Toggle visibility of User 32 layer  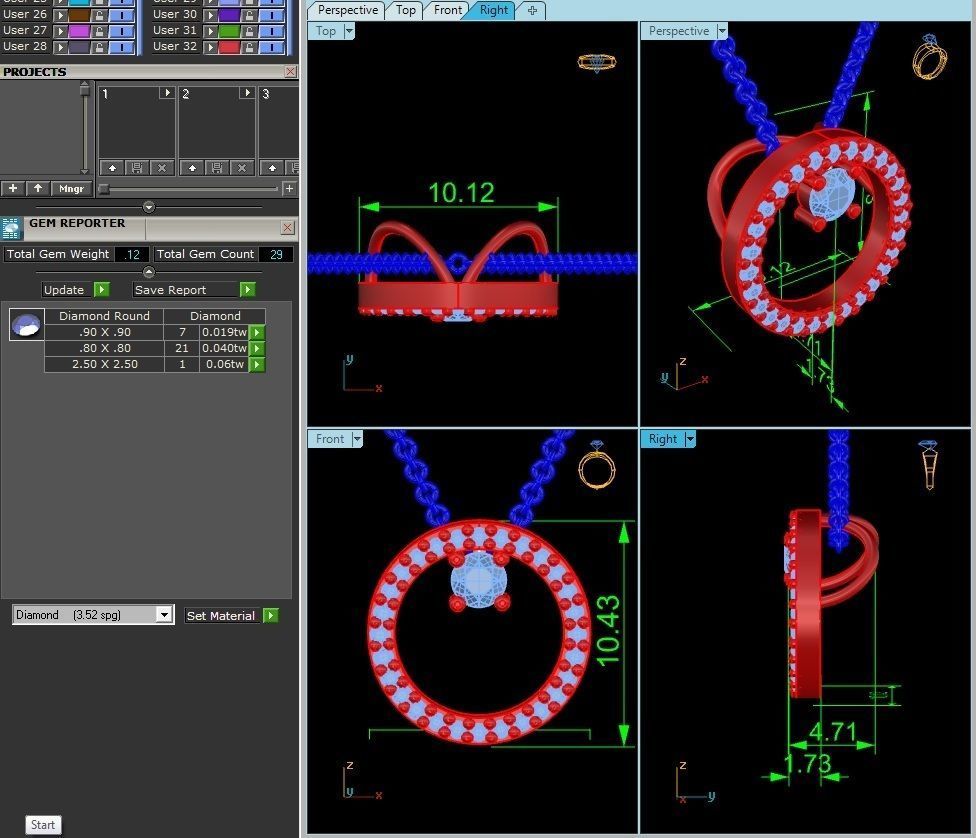(x=272, y=47)
